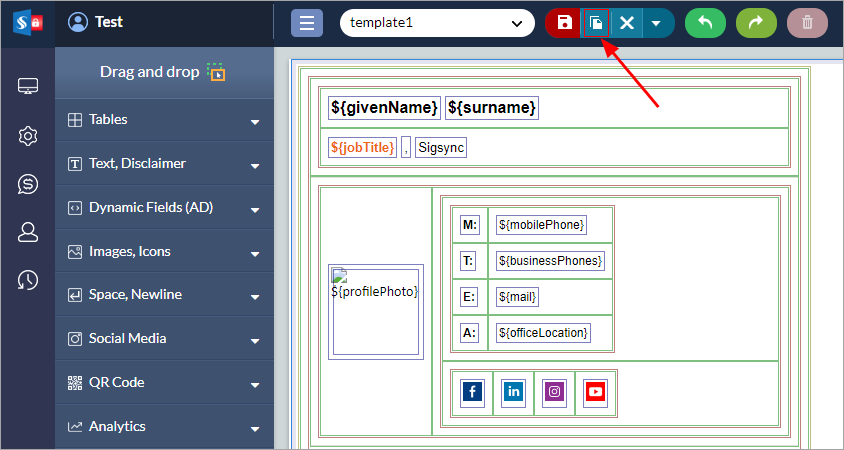Click the green redo arrow button
Screen dimensions: 844x450
coord(756,23)
